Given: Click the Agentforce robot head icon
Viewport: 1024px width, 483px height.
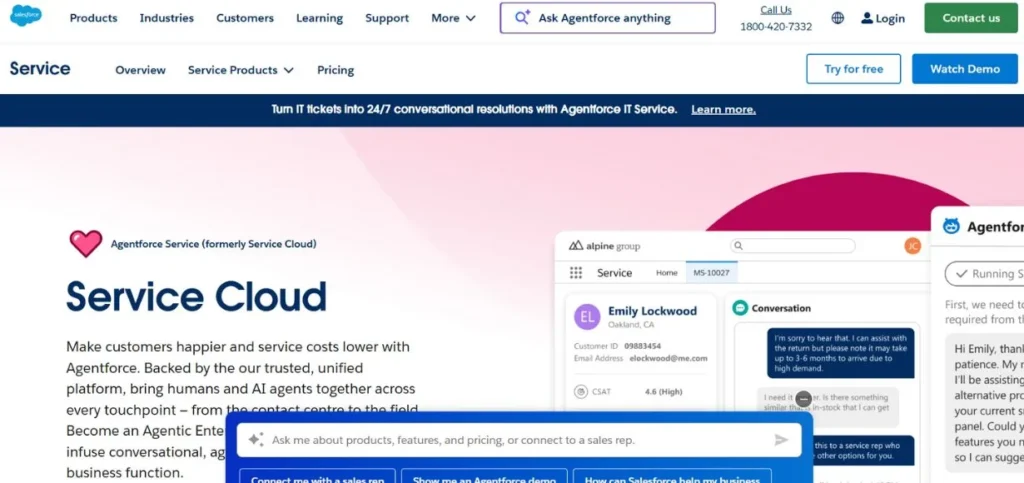Looking at the screenshot, I should pyautogui.click(x=952, y=226).
